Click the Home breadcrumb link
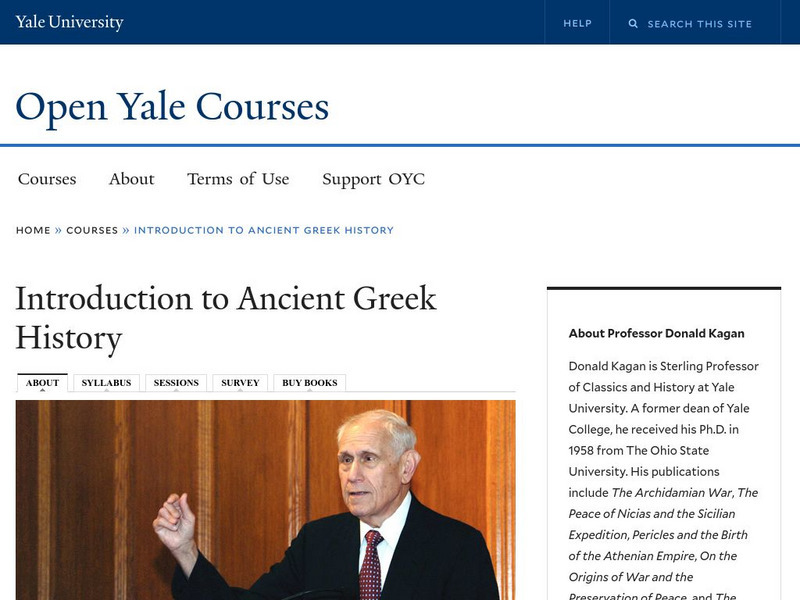800x600 pixels. 33,230
